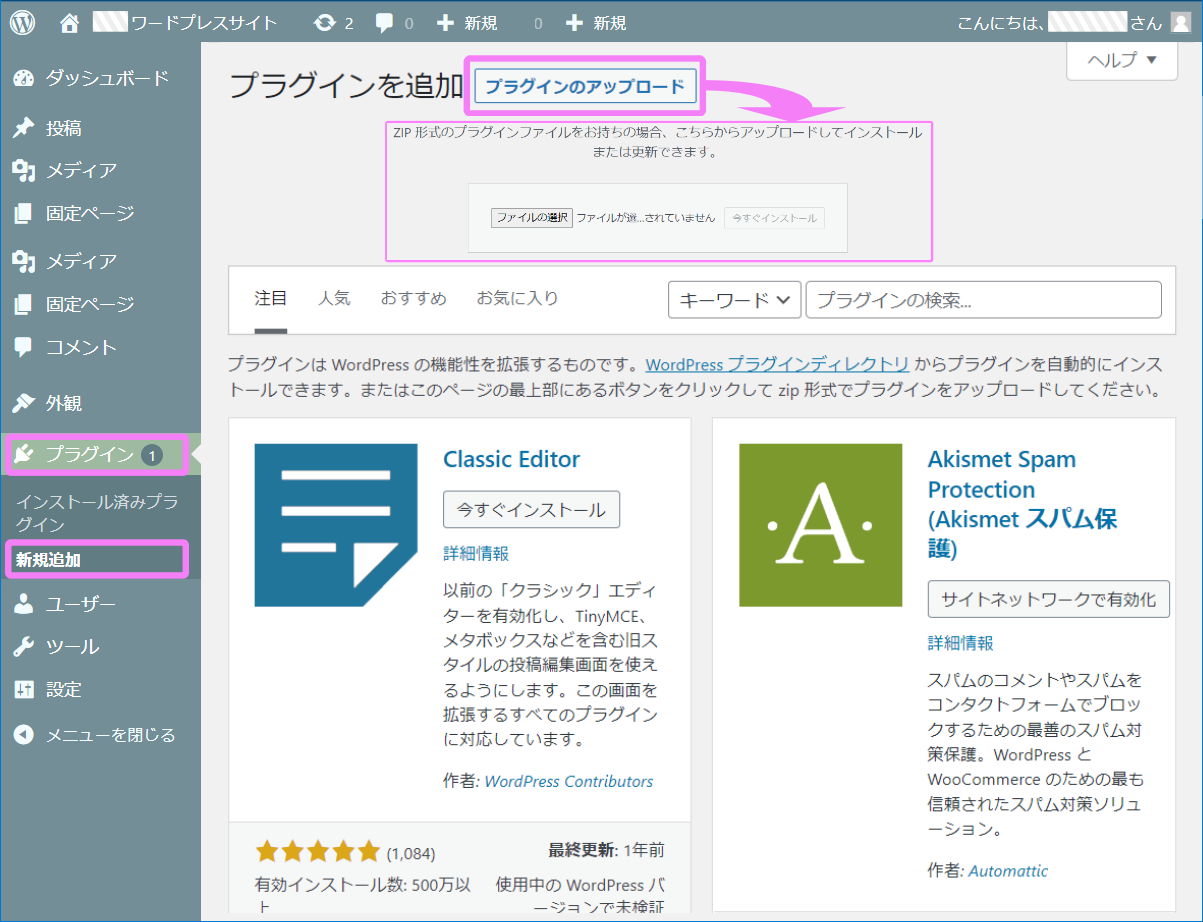Select the ダッシュボード sidebar icon
Image resolution: width=1203 pixels, height=922 pixels.
24,78
